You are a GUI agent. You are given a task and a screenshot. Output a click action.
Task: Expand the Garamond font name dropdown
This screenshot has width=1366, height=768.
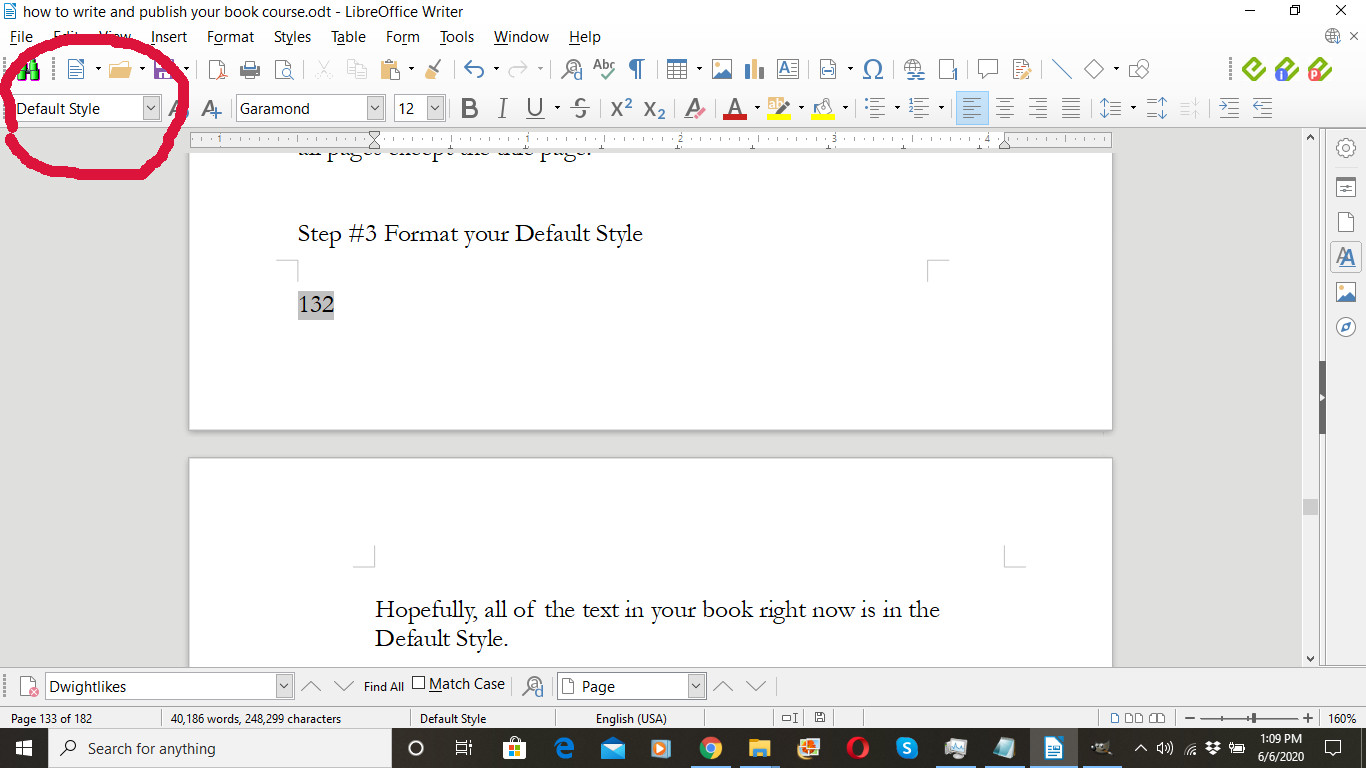pos(375,109)
